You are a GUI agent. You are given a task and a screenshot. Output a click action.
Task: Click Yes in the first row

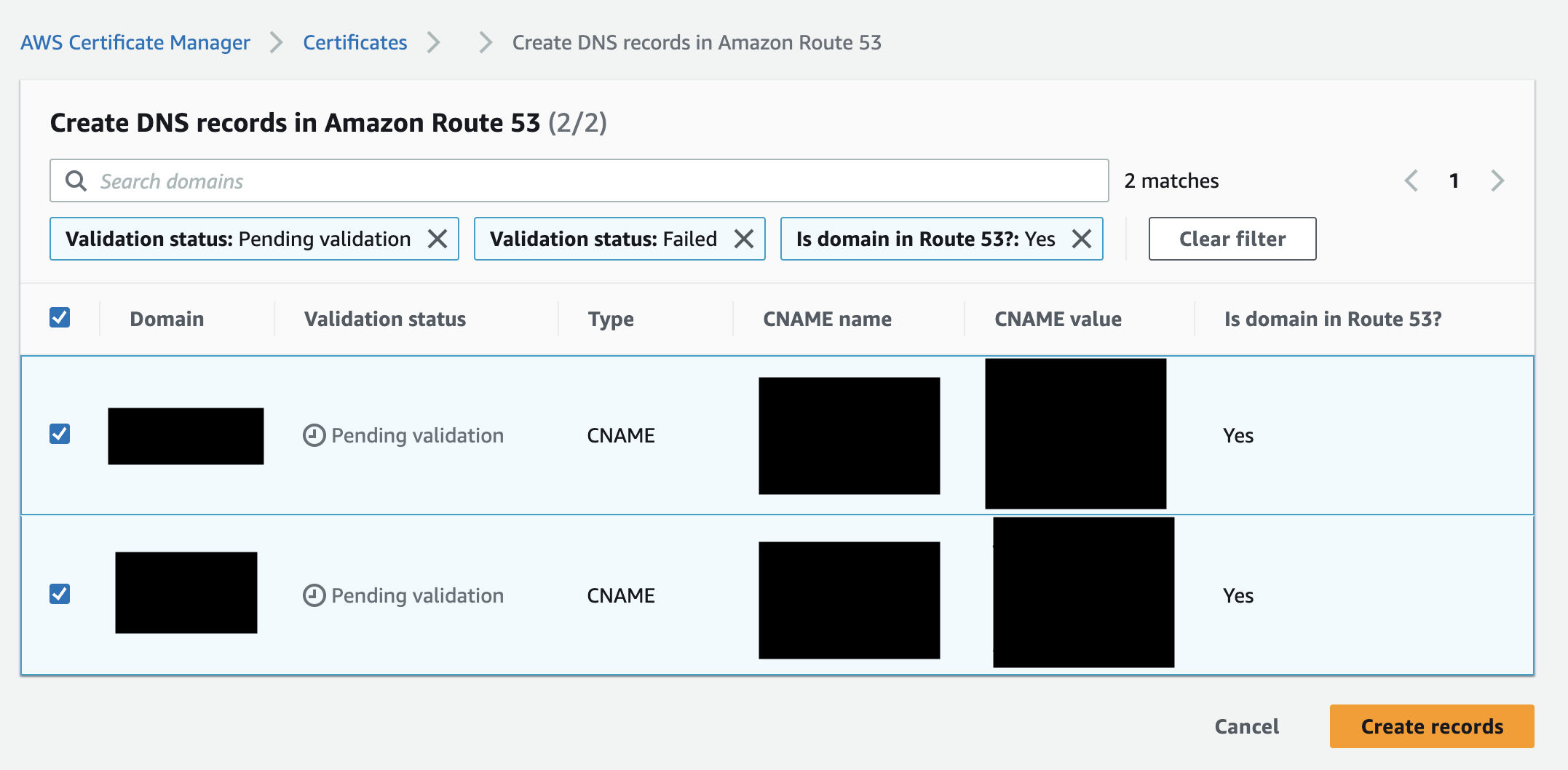(1238, 435)
